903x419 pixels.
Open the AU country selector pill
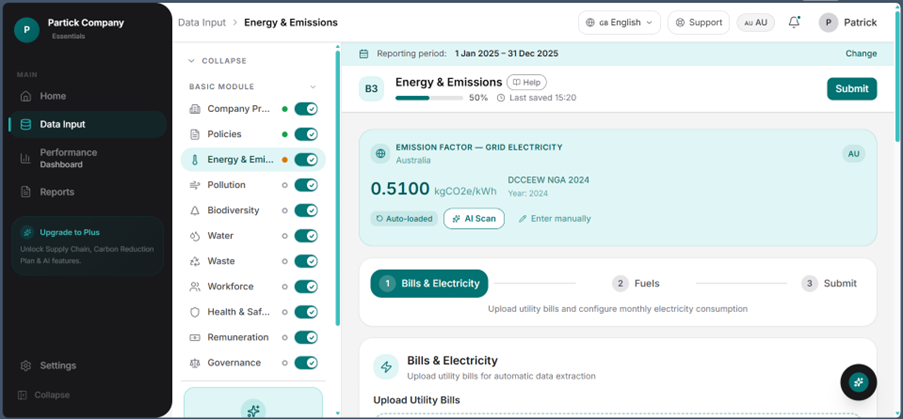(756, 22)
